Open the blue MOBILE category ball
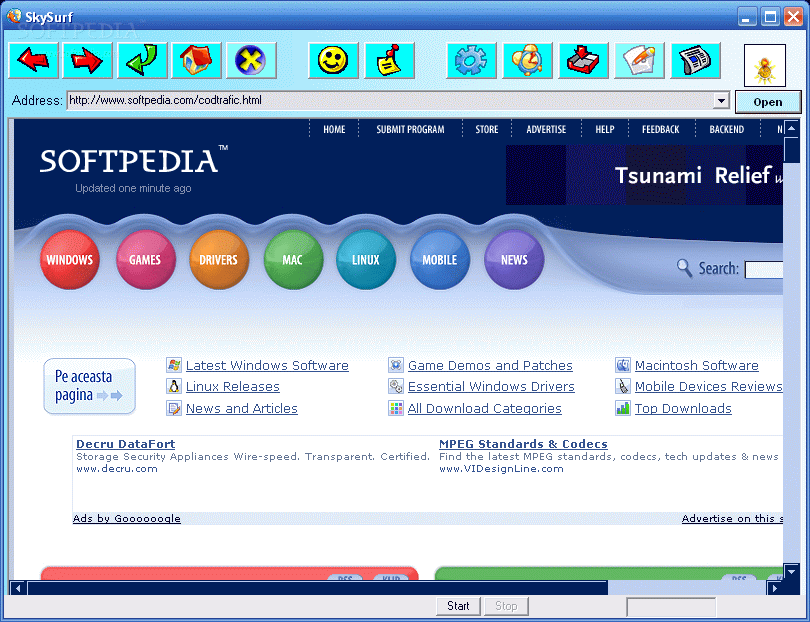Viewport: 810px width, 622px height. 440,259
